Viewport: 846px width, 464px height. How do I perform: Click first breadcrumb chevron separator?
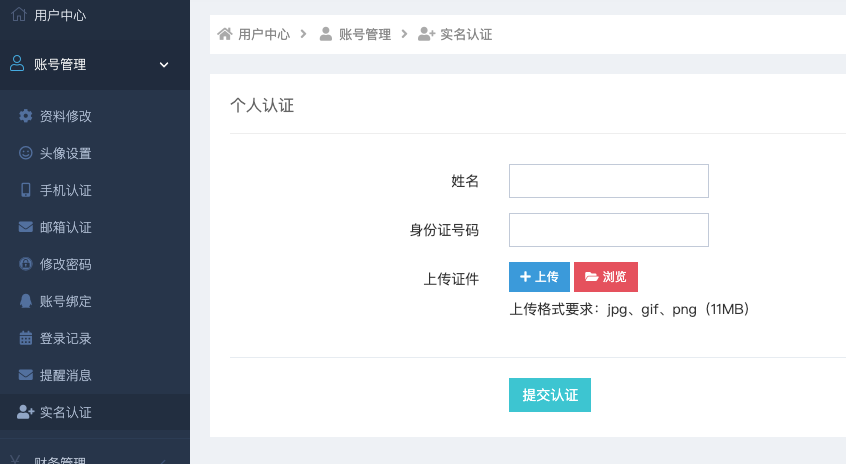pyautogui.click(x=304, y=34)
